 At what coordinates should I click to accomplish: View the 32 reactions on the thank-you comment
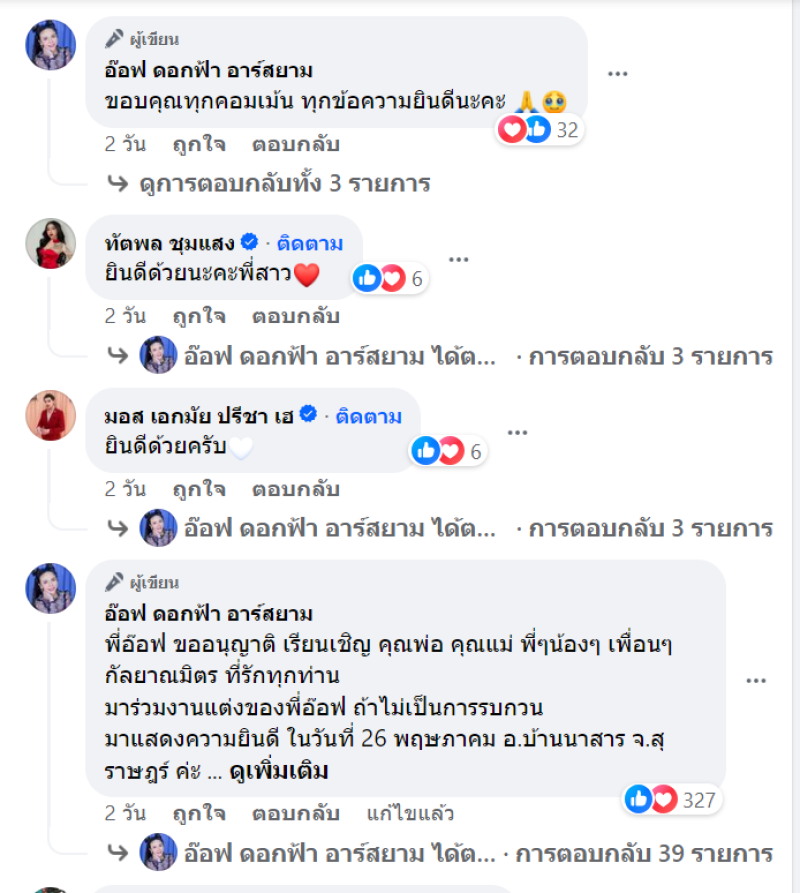click(540, 129)
